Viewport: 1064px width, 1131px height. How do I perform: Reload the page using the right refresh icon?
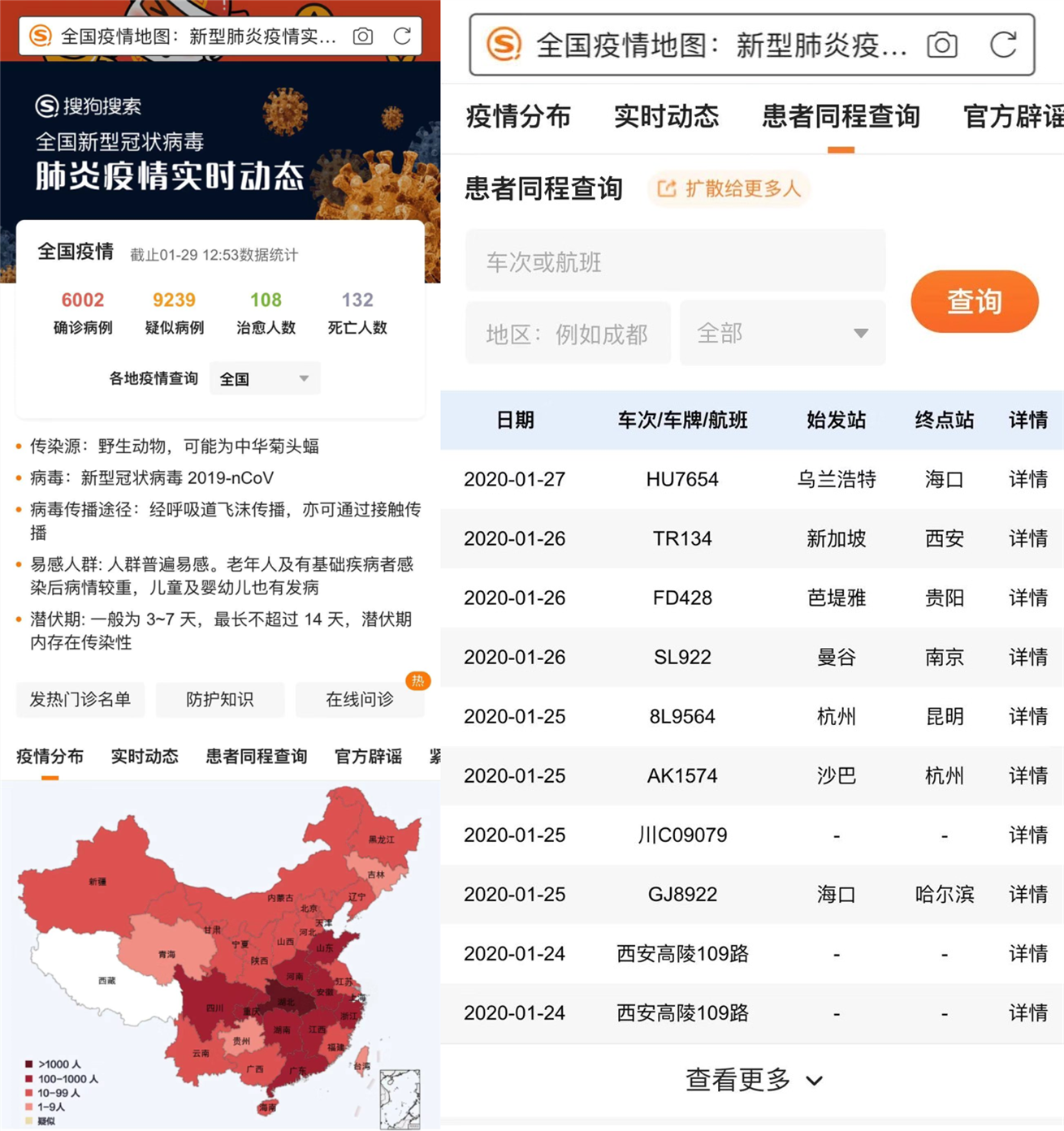point(1004,45)
